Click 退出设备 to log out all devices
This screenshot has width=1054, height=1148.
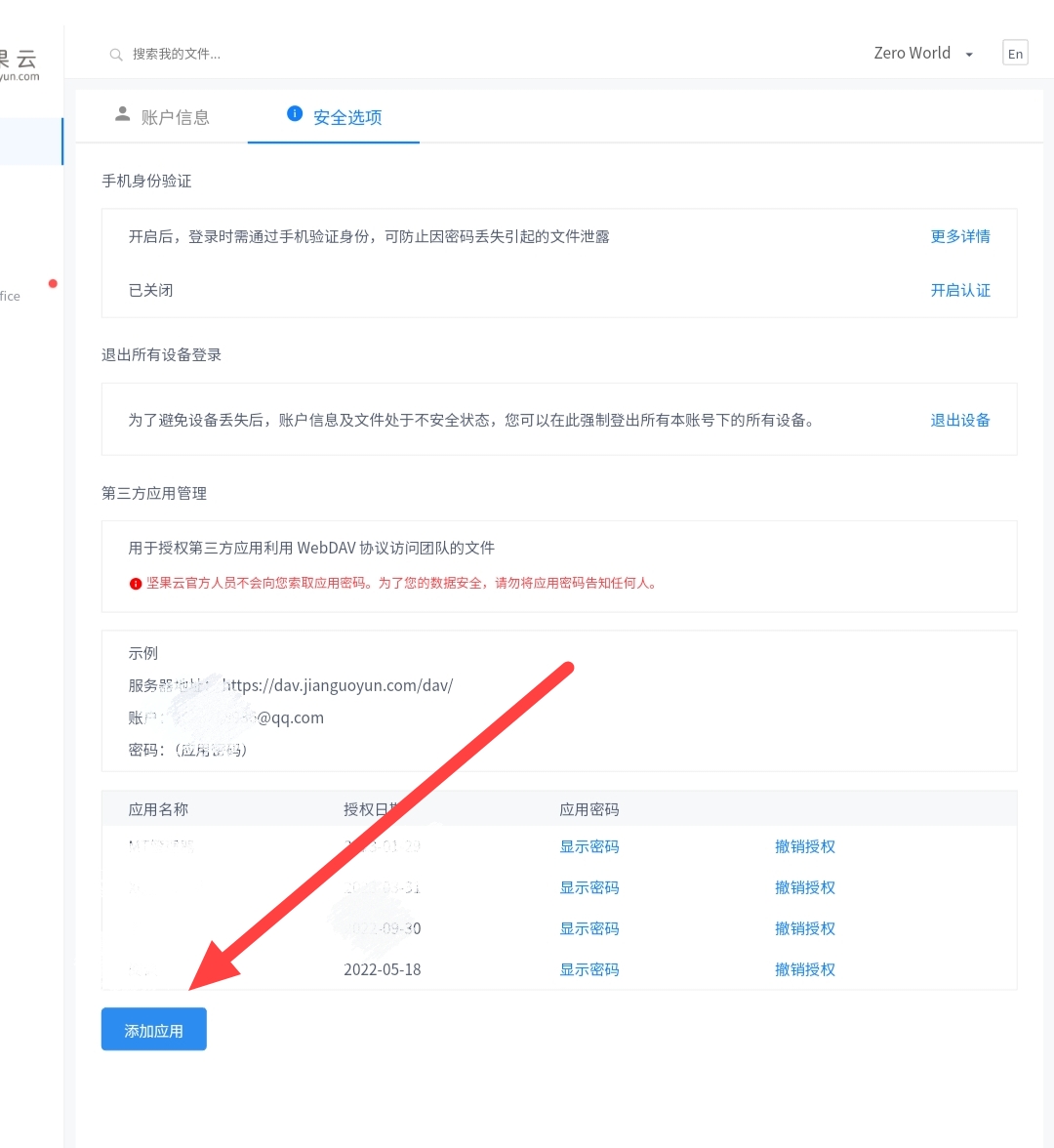(959, 420)
